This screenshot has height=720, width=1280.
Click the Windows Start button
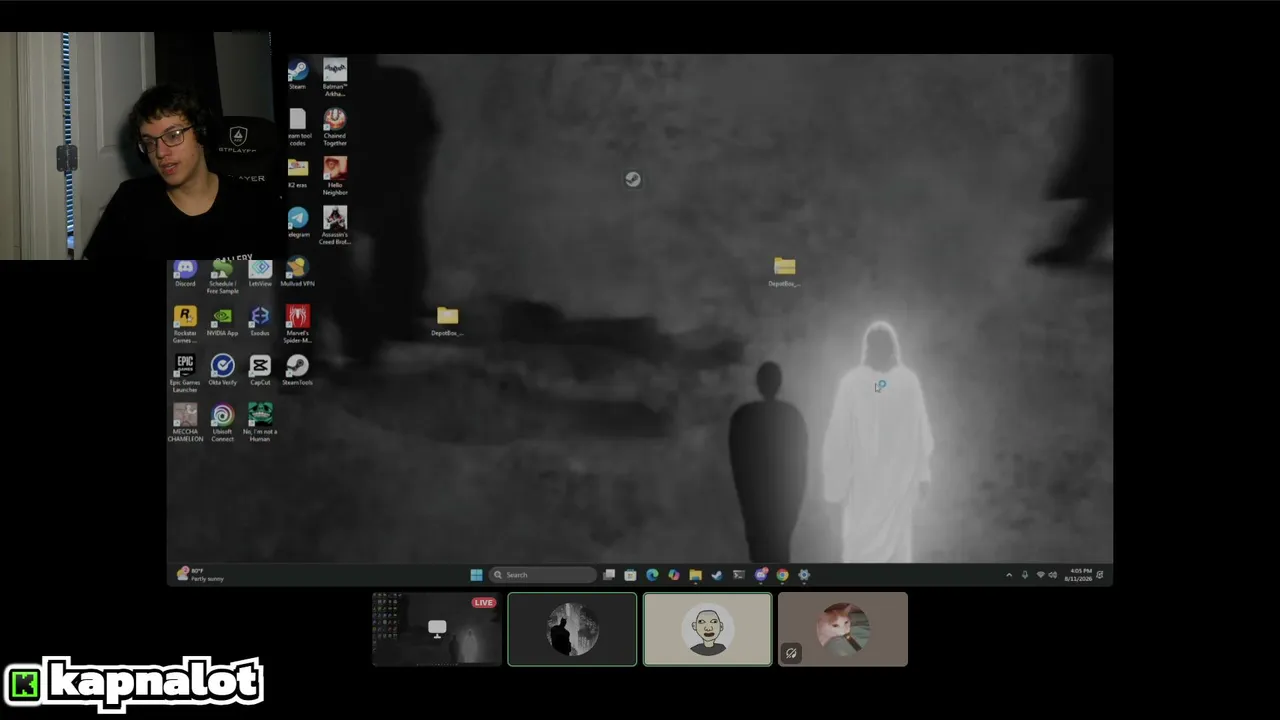click(476, 575)
